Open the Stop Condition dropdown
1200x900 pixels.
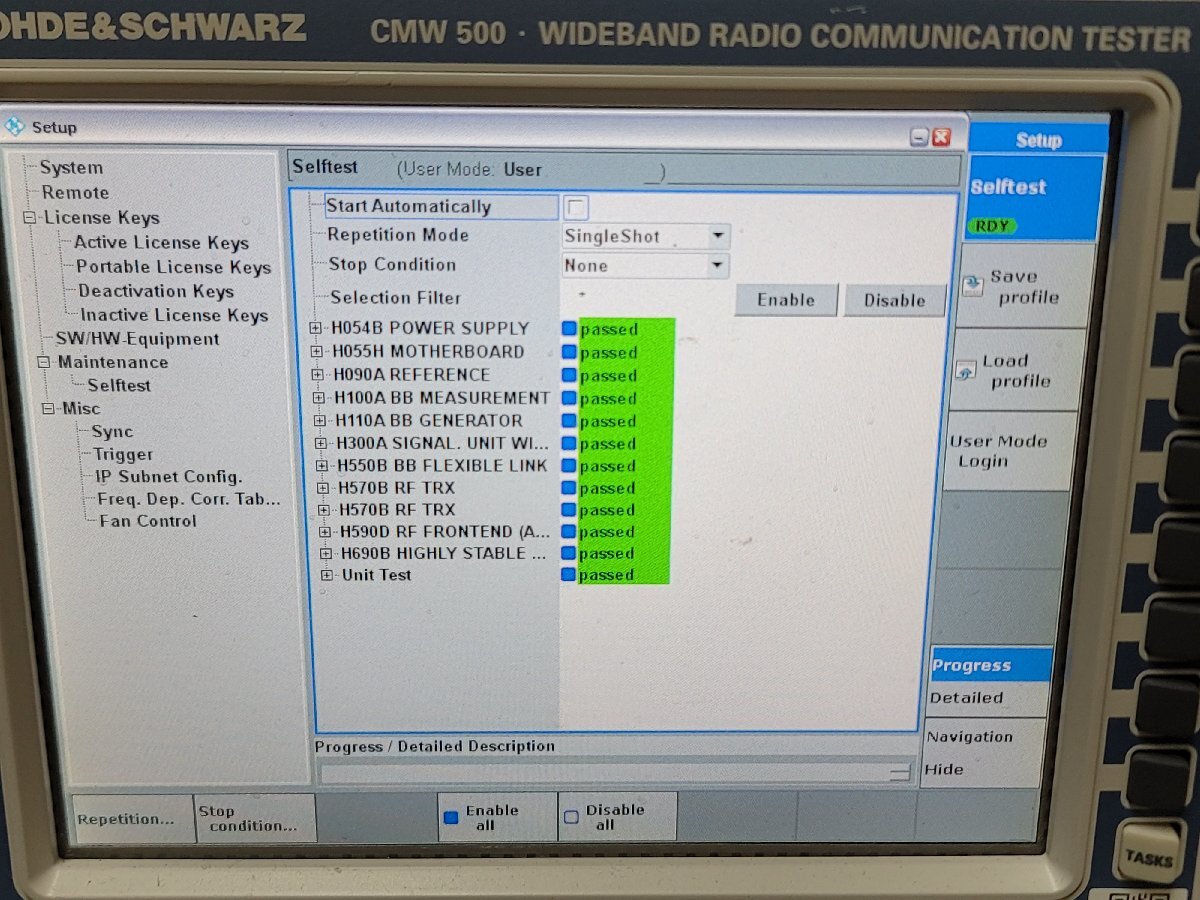716,265
